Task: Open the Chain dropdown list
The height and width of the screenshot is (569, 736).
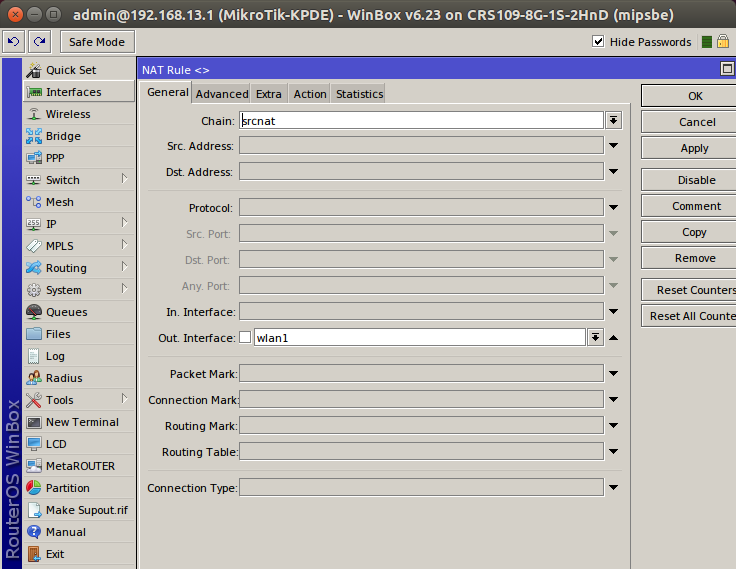Action: [613, 120]
